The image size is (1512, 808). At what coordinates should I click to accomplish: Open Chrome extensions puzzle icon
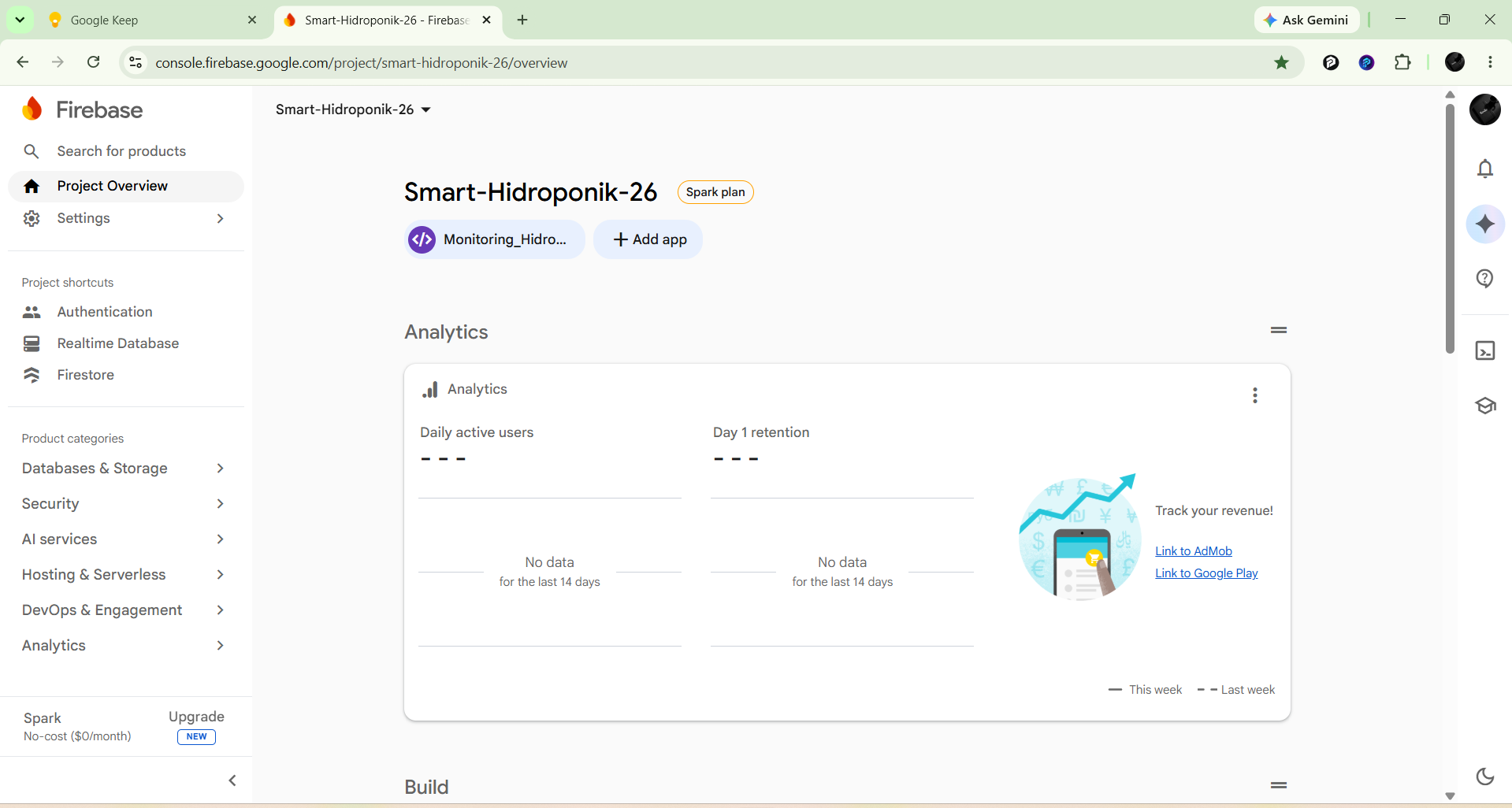(x=1402, y=62)
